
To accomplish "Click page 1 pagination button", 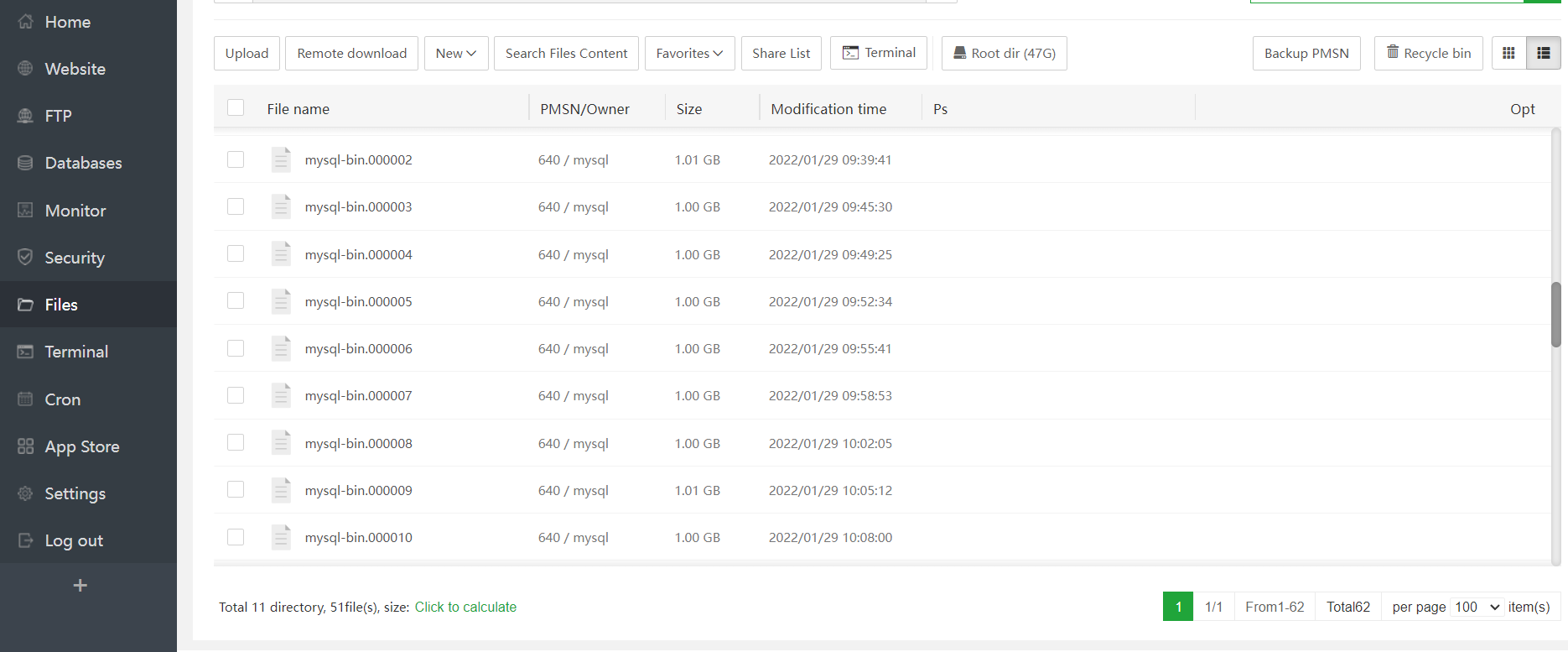I will coord(1177,607).
